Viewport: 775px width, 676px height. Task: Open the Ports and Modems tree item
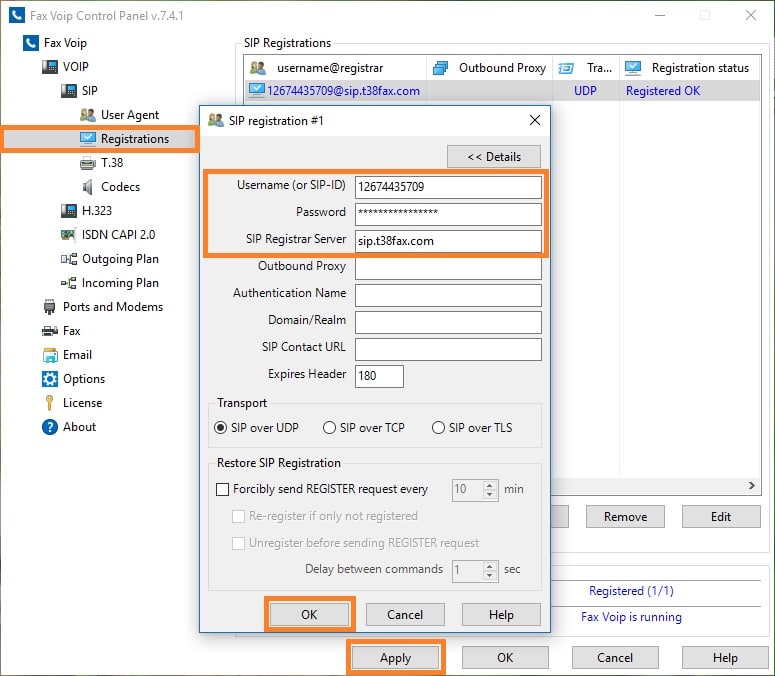(113, 307)
